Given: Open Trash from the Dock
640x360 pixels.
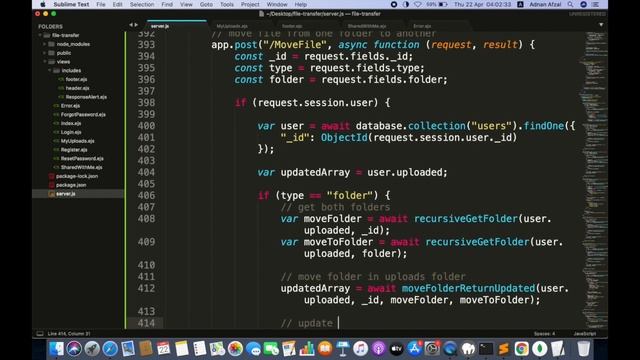Looking at the screenshot, I should pyautogui.click(x=584, y=349).
